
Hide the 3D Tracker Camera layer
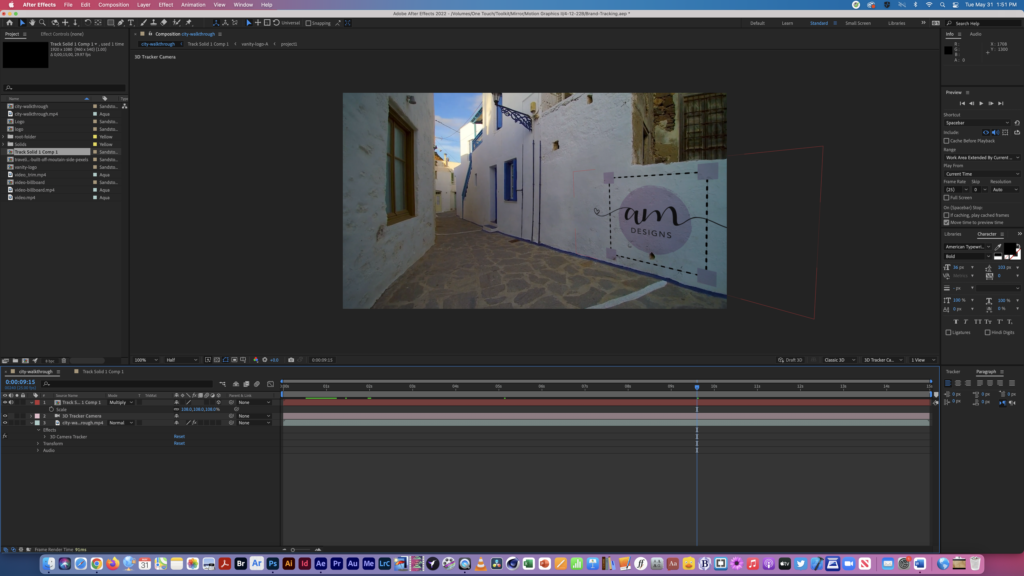coord(5,416)
